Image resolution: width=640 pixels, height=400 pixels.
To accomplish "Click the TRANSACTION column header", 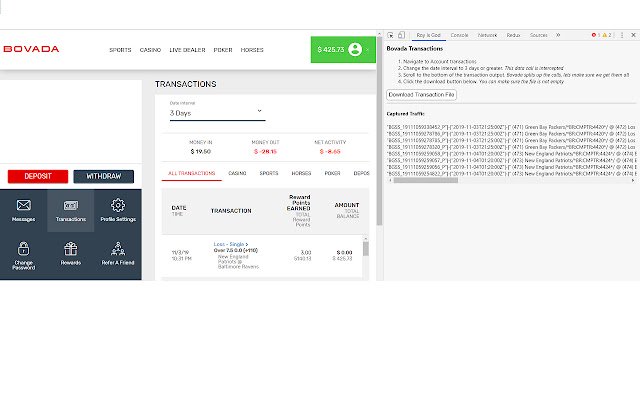I will coord(231,211).
